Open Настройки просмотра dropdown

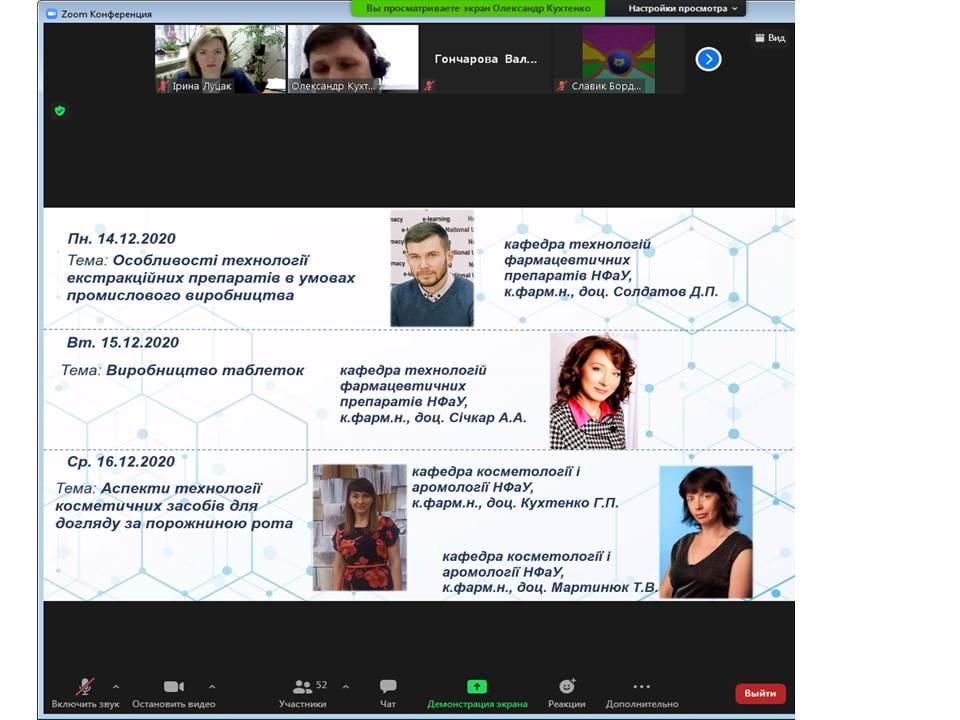(682, 9)
